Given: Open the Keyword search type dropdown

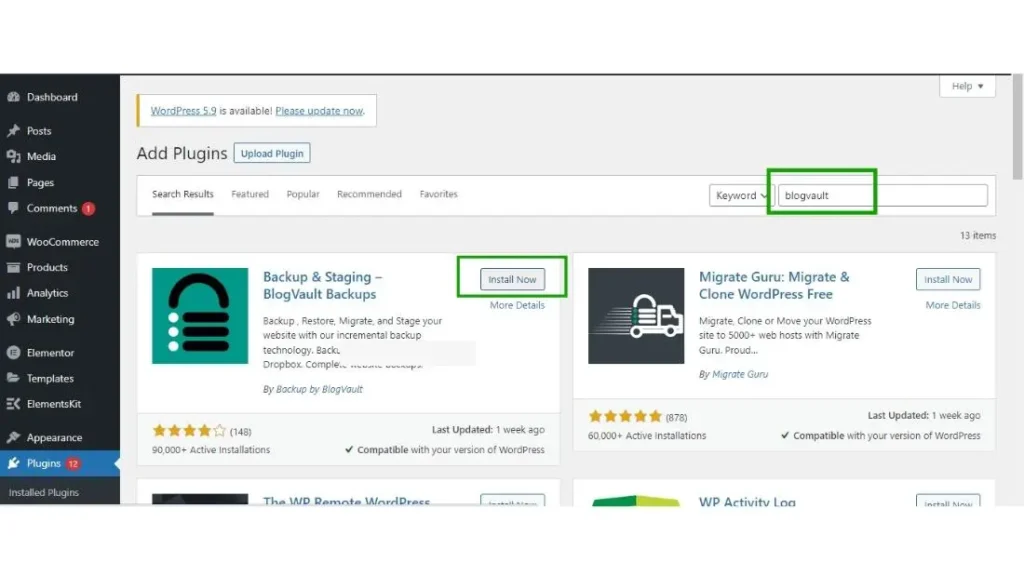Looking at the screenshot, I should coord(741,195).
